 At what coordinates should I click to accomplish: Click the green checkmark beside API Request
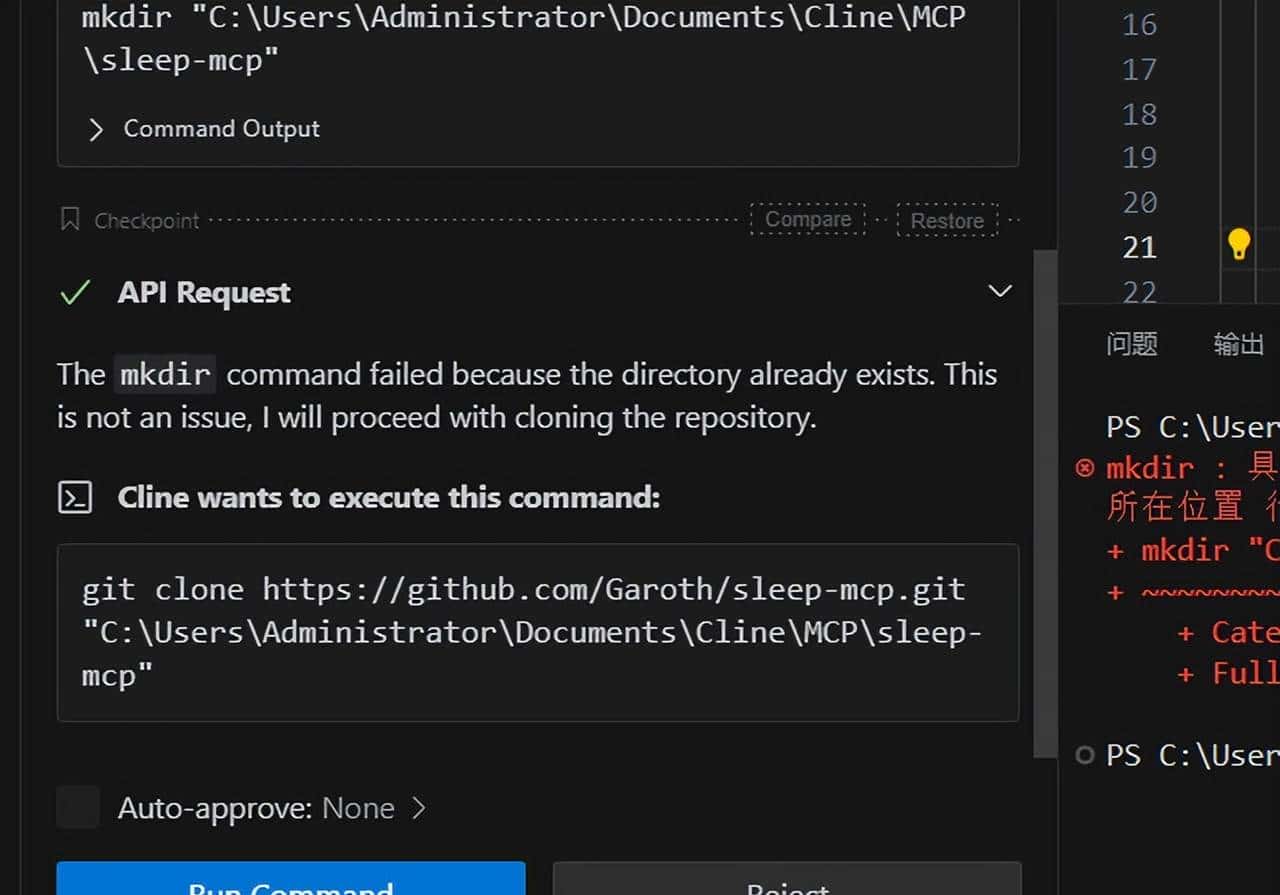click(73, 292)
